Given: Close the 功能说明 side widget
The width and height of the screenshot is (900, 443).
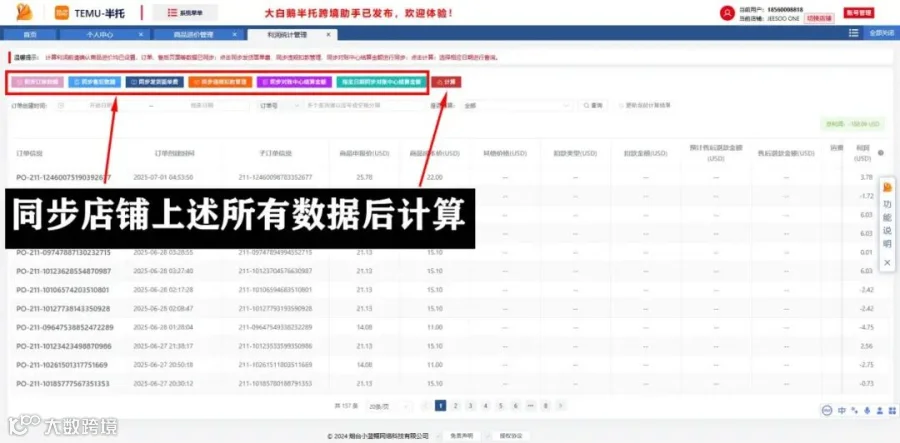Looking at the screenshot, I should 887,263.
